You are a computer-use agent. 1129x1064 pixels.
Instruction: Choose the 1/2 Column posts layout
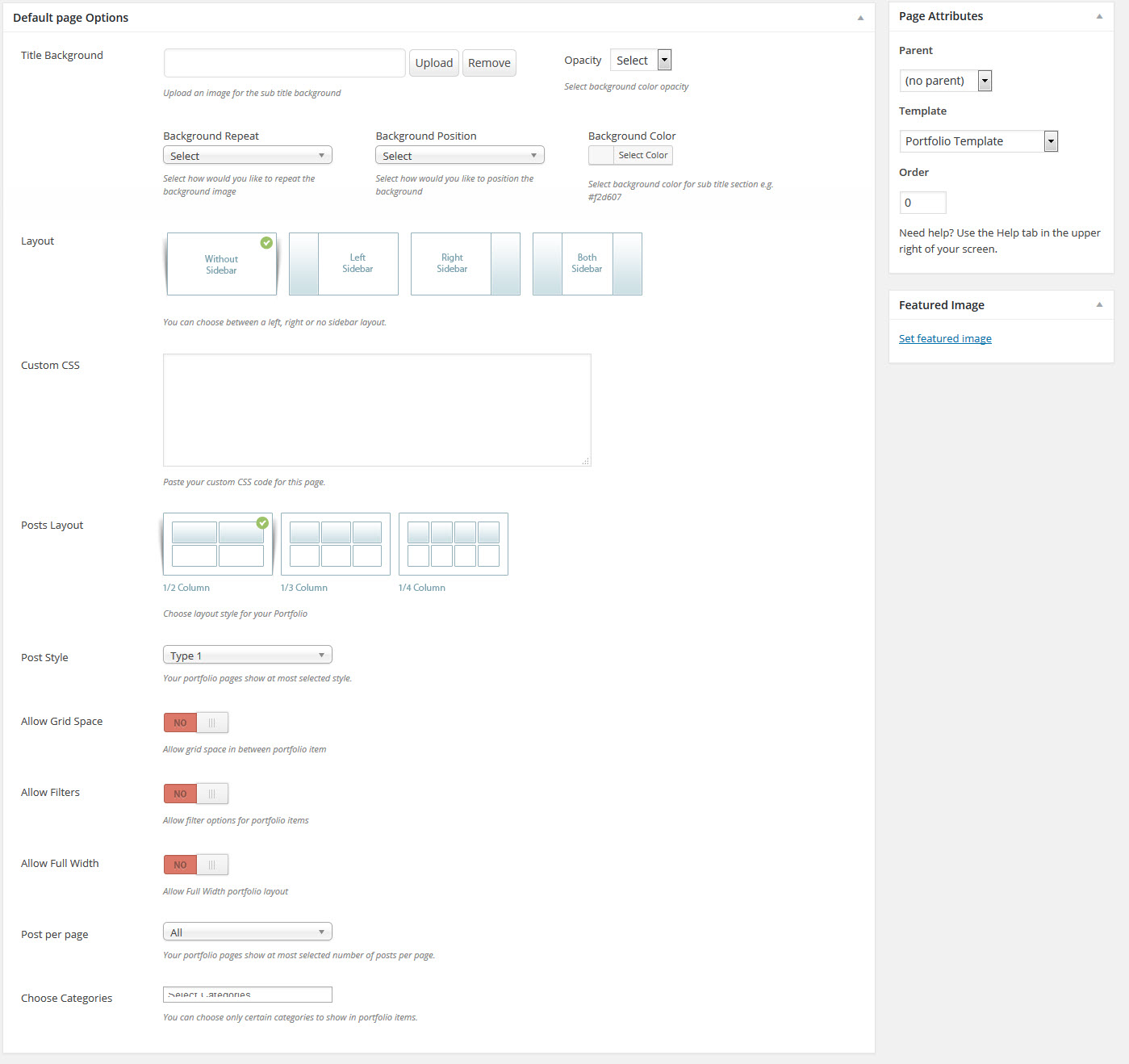[217, 544]
